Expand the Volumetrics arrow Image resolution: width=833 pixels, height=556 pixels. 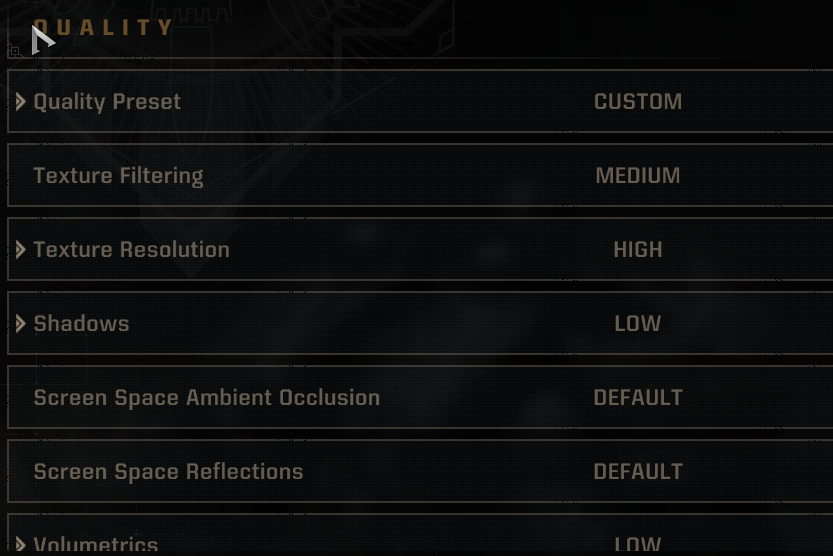[21, 545]
